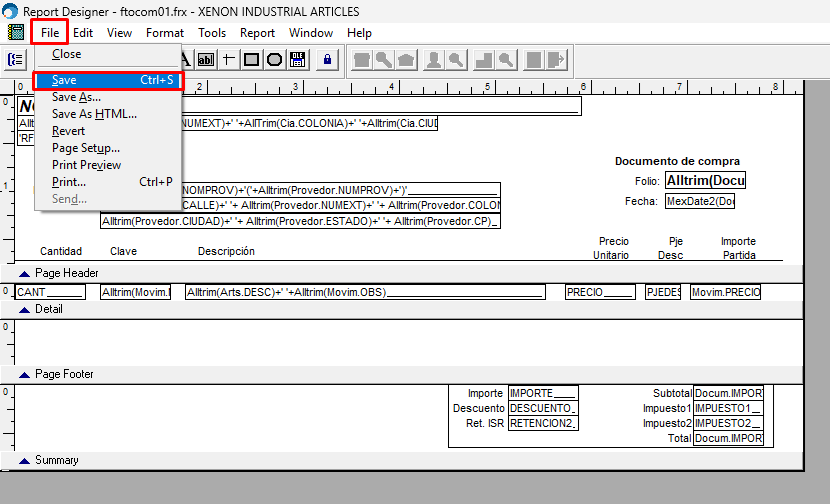Click the document control icon left of File
The image size is (830, 504).
coord(16,32)
